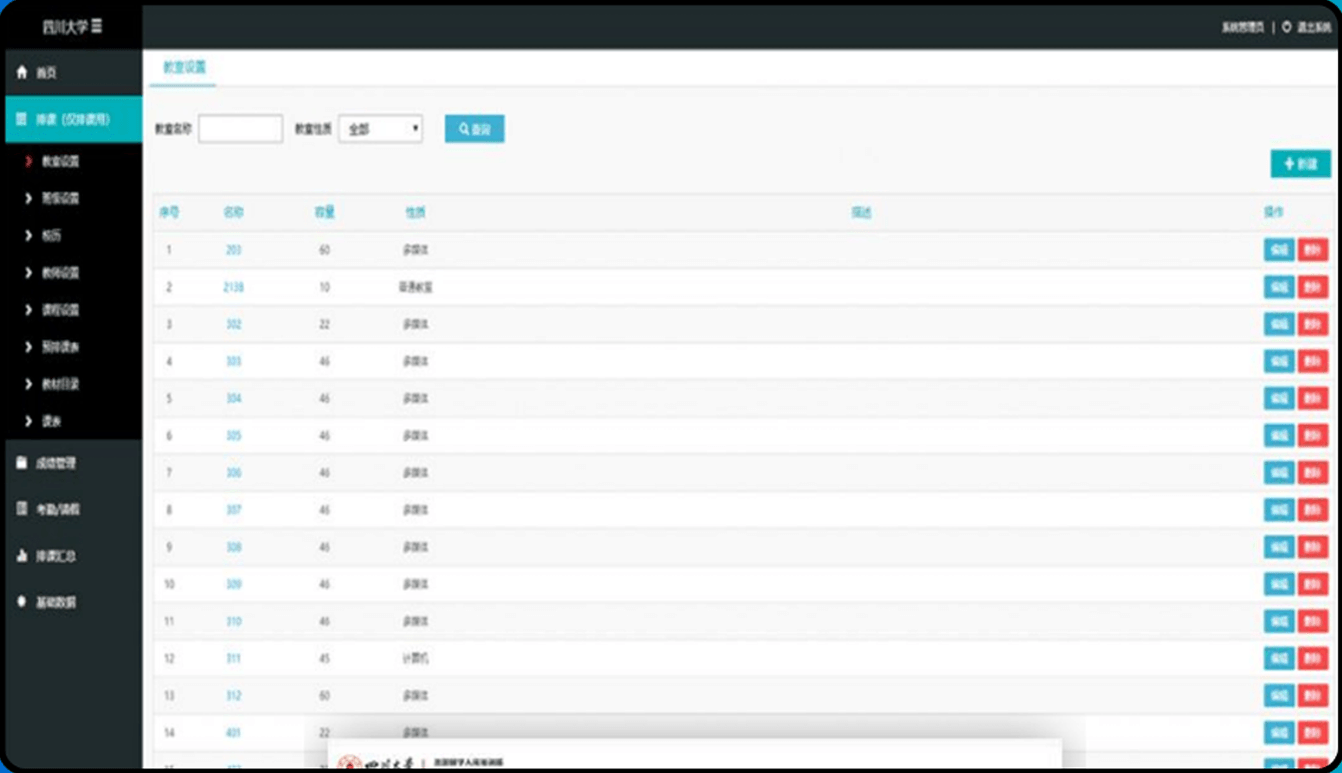Open classroom link 203
The image size is (1342, 773).
[233, 250]
